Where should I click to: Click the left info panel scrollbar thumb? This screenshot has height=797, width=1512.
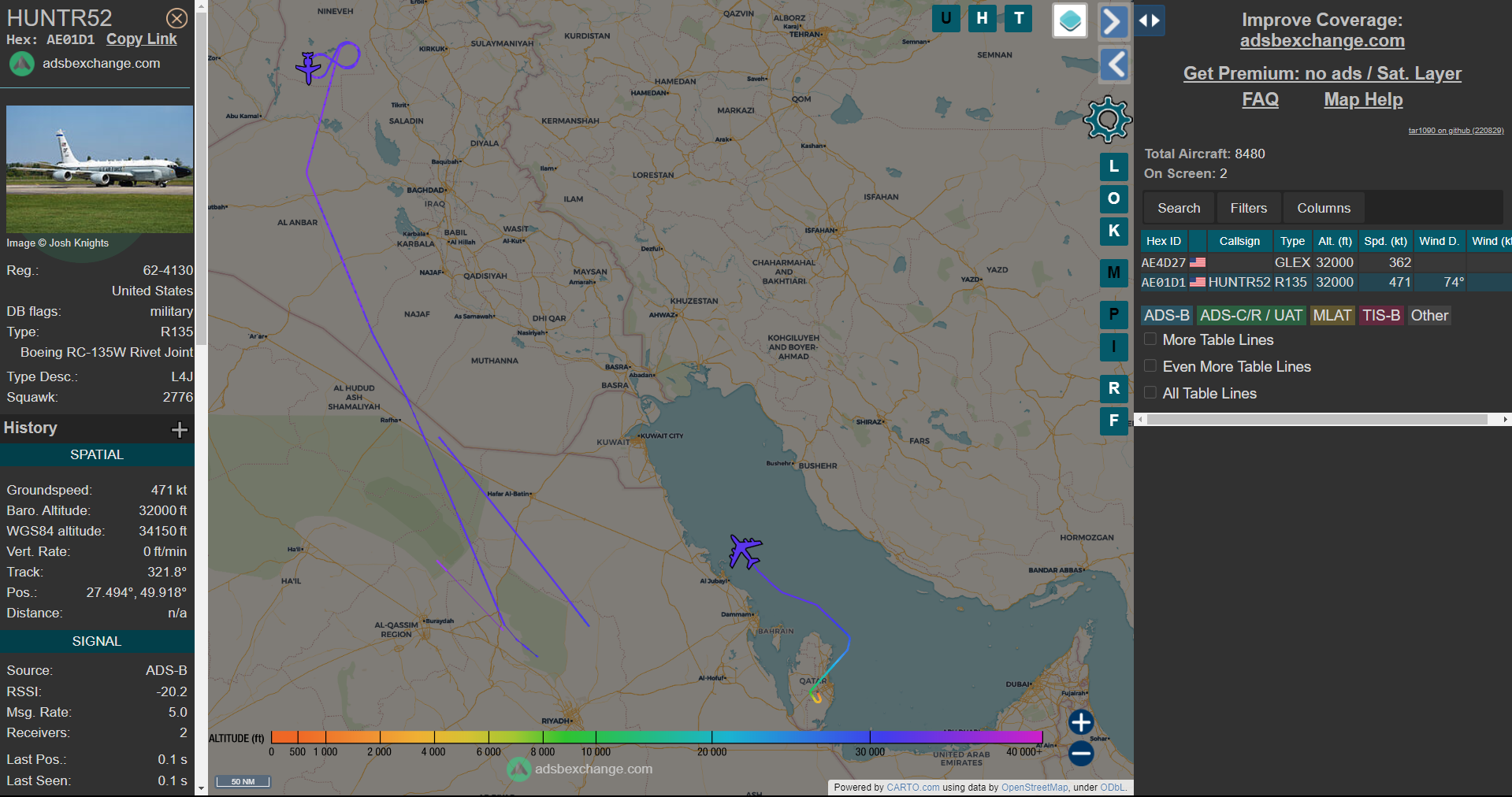click(201, 179)
